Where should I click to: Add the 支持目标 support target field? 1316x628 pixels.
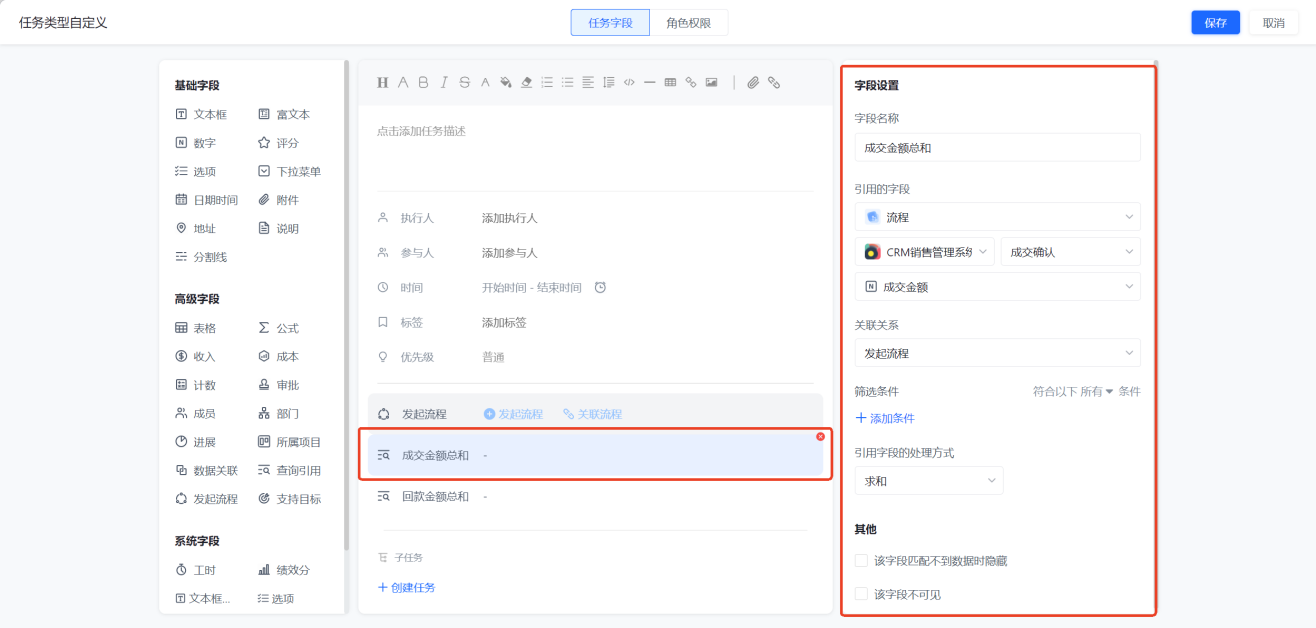(x=290, y=499)
